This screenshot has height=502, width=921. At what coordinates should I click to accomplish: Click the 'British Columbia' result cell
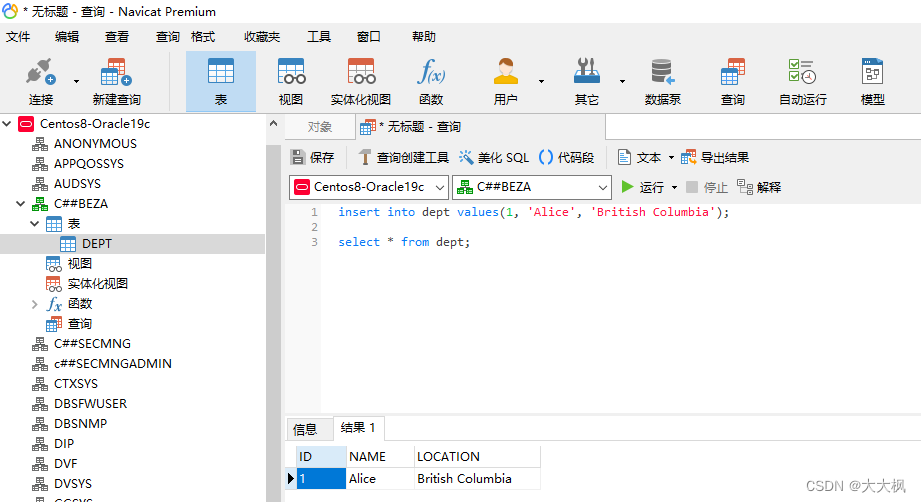[x=476, y=479]
